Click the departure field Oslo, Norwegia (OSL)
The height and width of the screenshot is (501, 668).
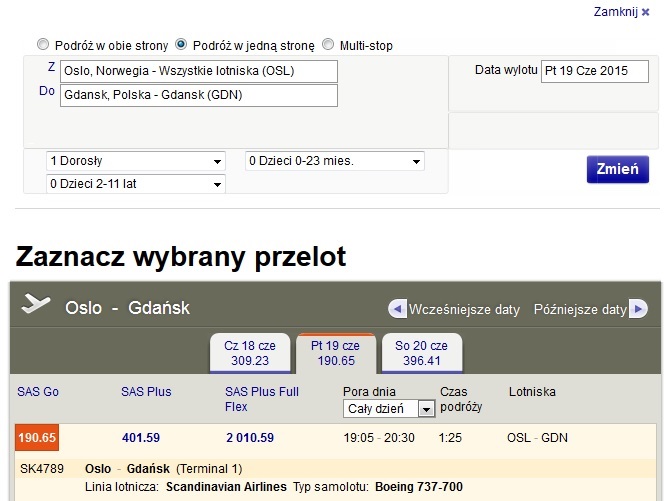[199, 71]
